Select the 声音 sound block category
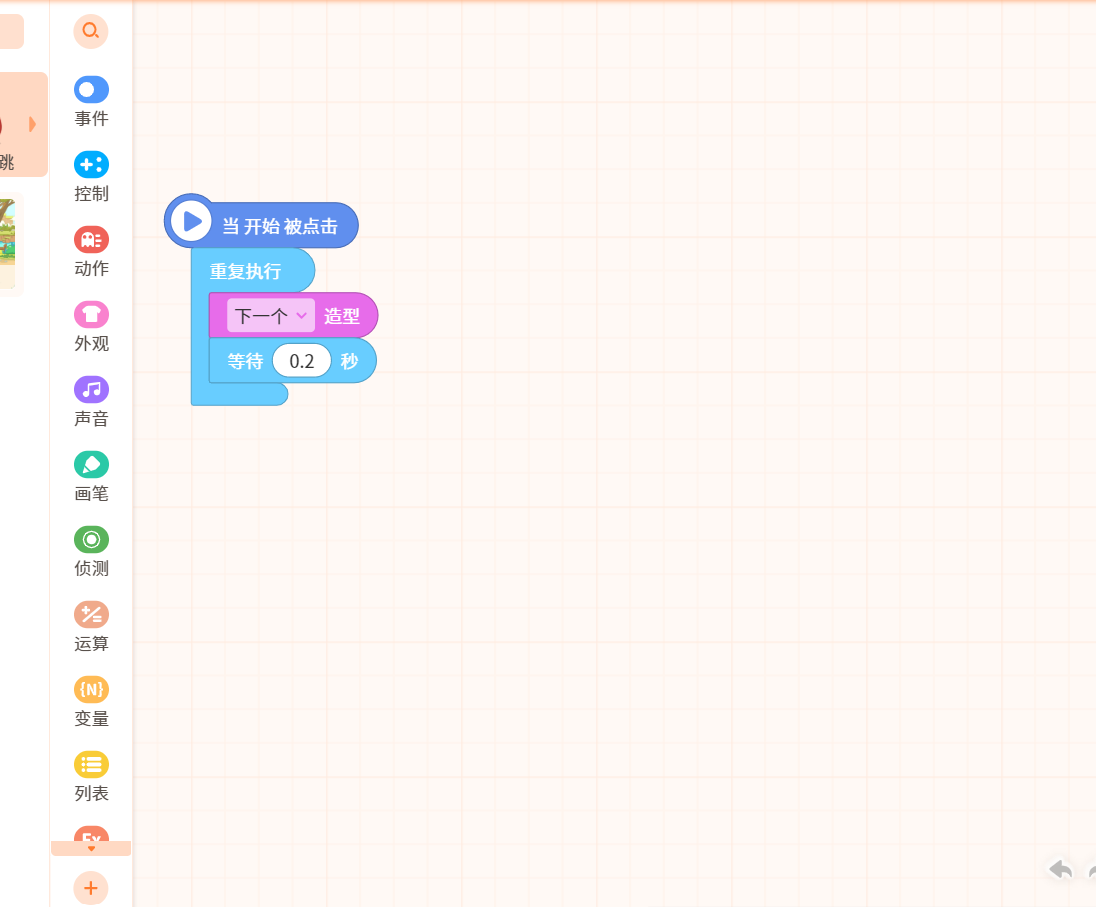Screen dimensions: 1096x907 [92, 402]
